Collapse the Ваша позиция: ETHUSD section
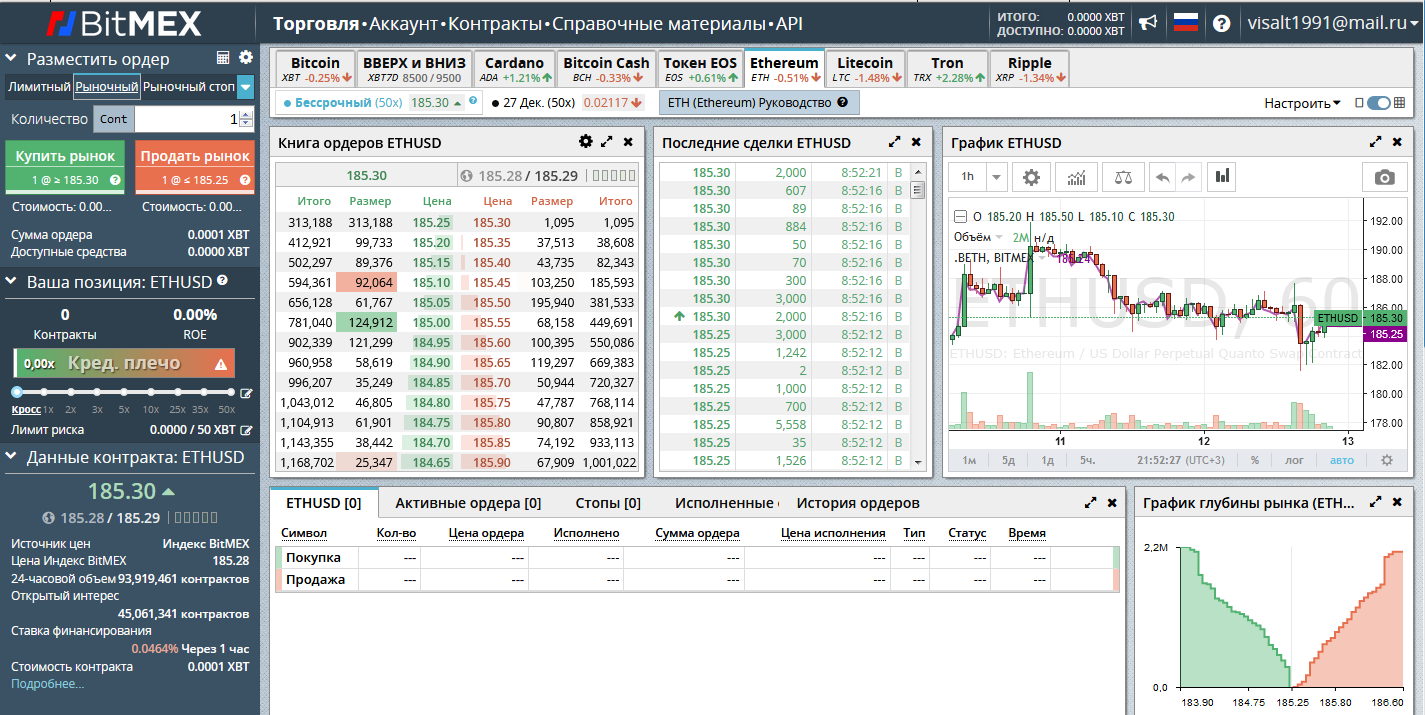The image size is (1425, 715). (12, 282)
